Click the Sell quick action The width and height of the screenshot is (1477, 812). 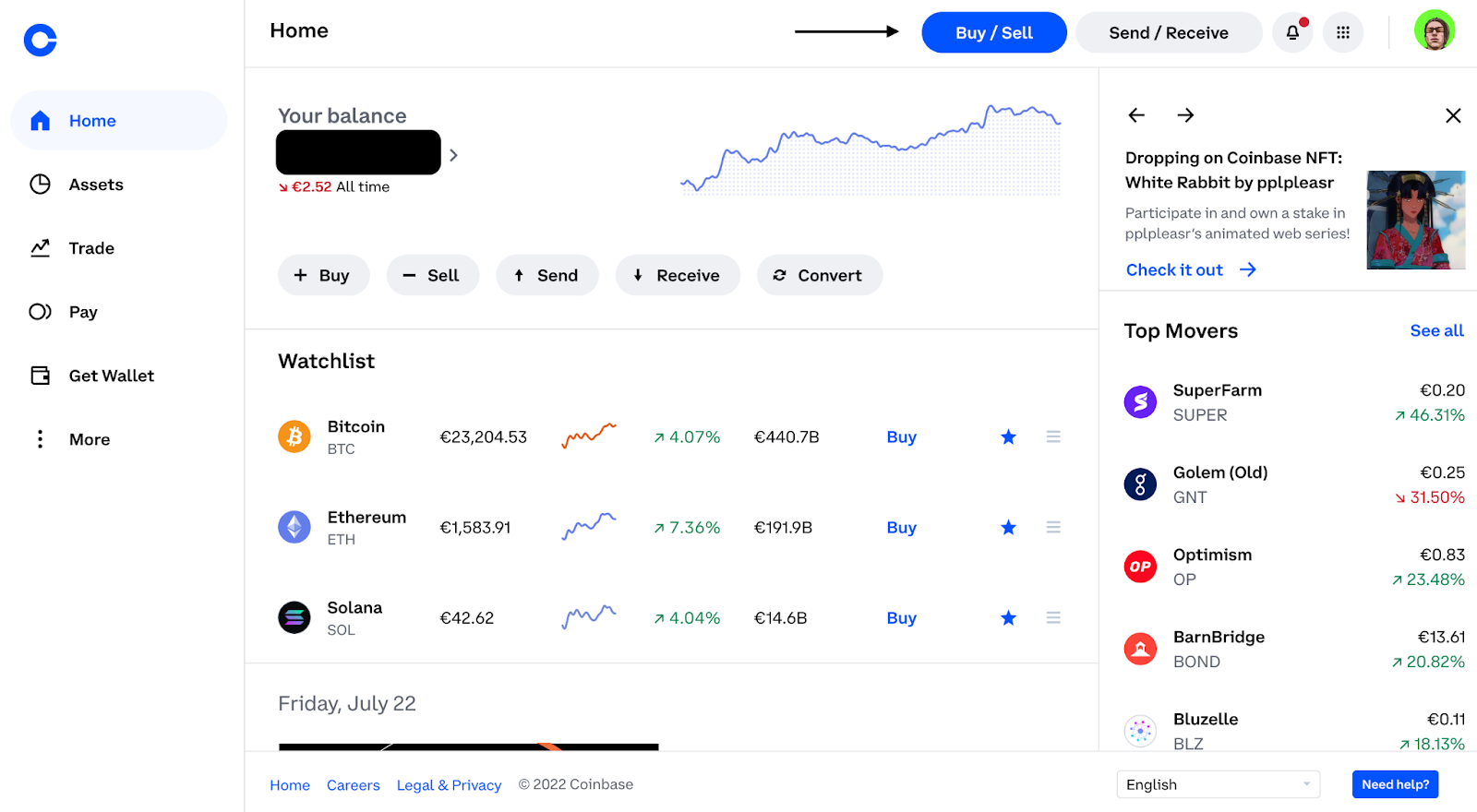(433, 275)
